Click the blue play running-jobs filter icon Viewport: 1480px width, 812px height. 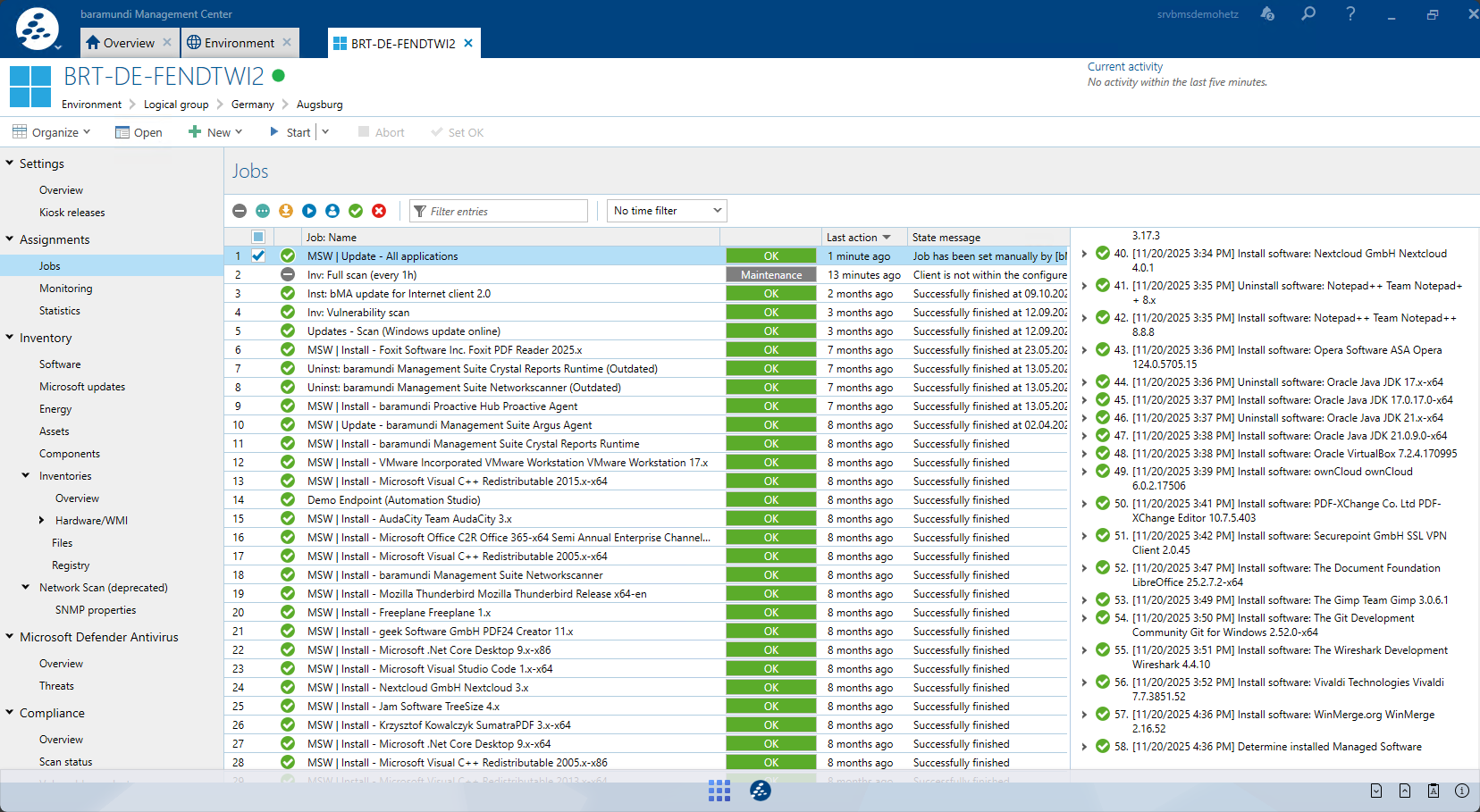(309, 211)
